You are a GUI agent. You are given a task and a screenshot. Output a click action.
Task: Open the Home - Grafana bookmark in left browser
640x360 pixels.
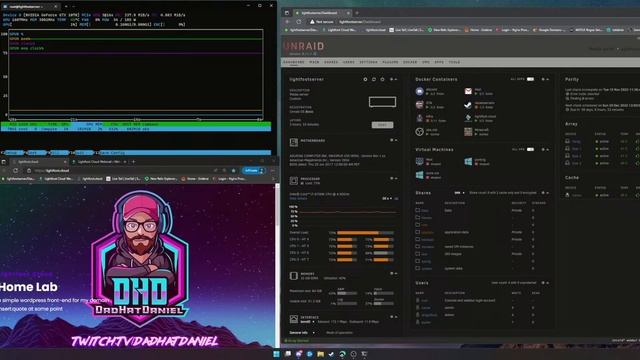[x=194, y=179]
